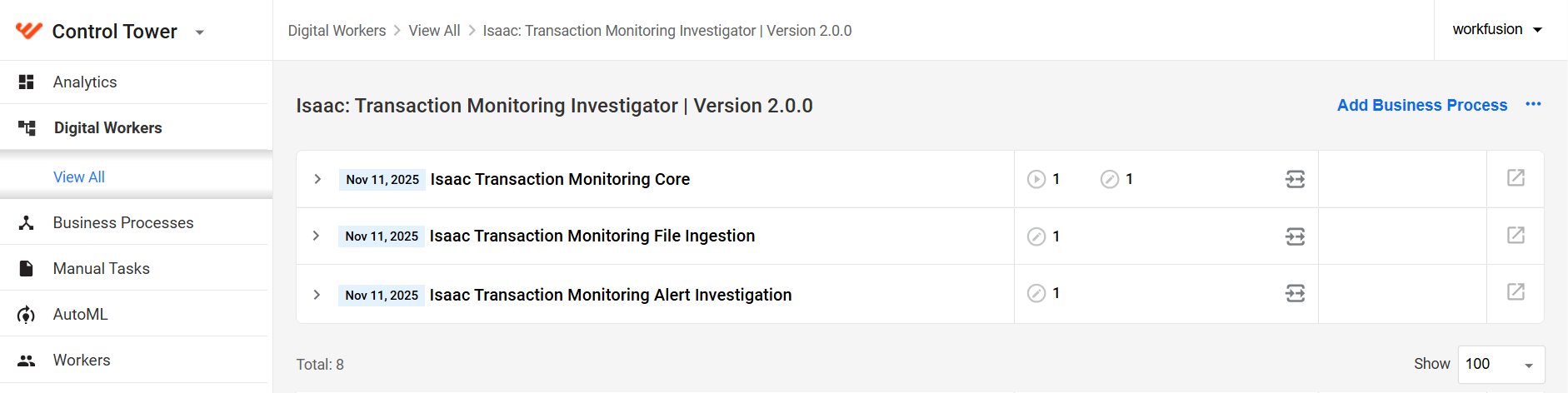
Task: Open File Ingestion process external link icon
Action: 1516,235
